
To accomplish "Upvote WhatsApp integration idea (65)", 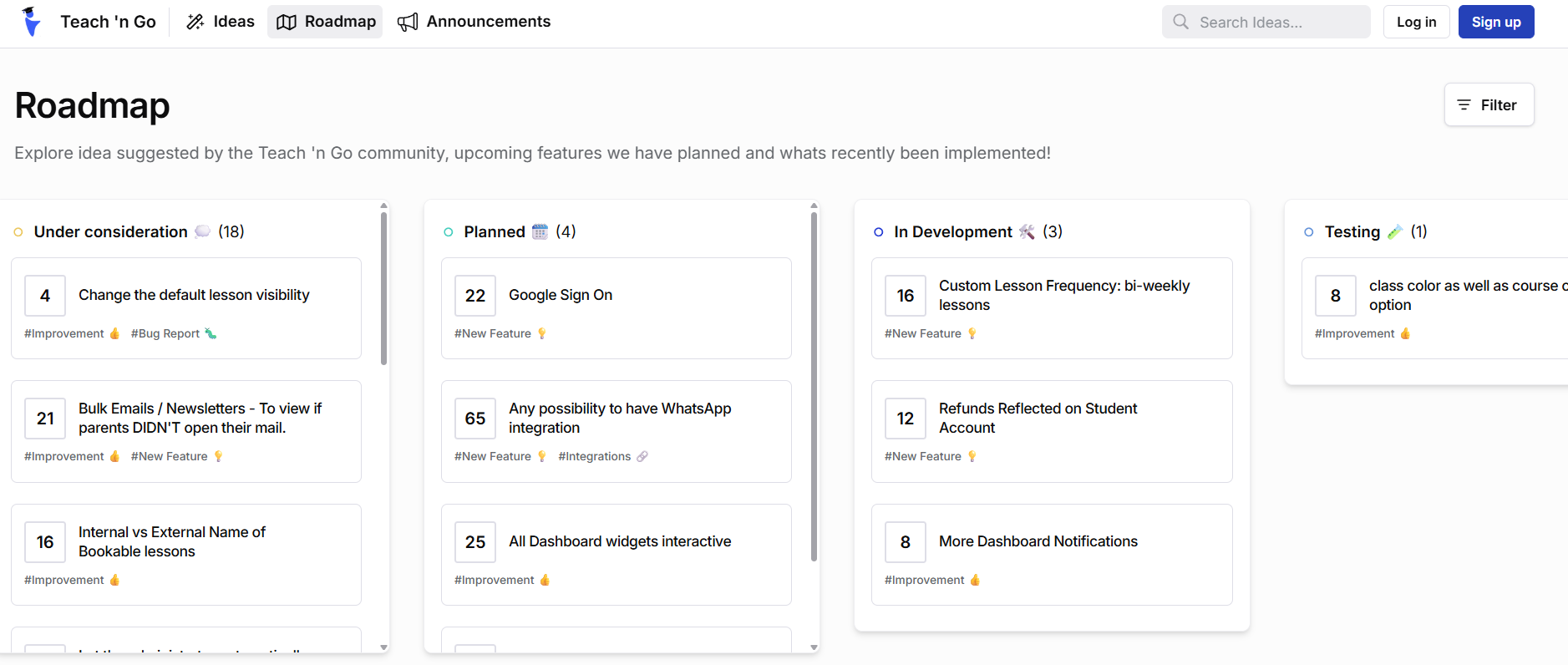I will click(x=475, y=419).
